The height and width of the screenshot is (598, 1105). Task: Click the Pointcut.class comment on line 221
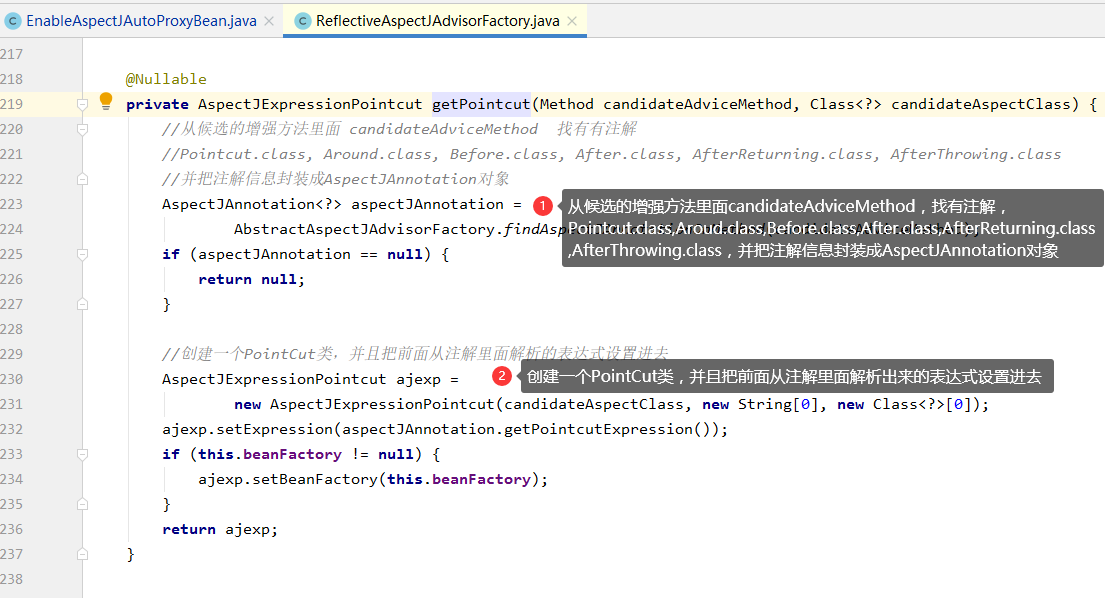point(242,154)
